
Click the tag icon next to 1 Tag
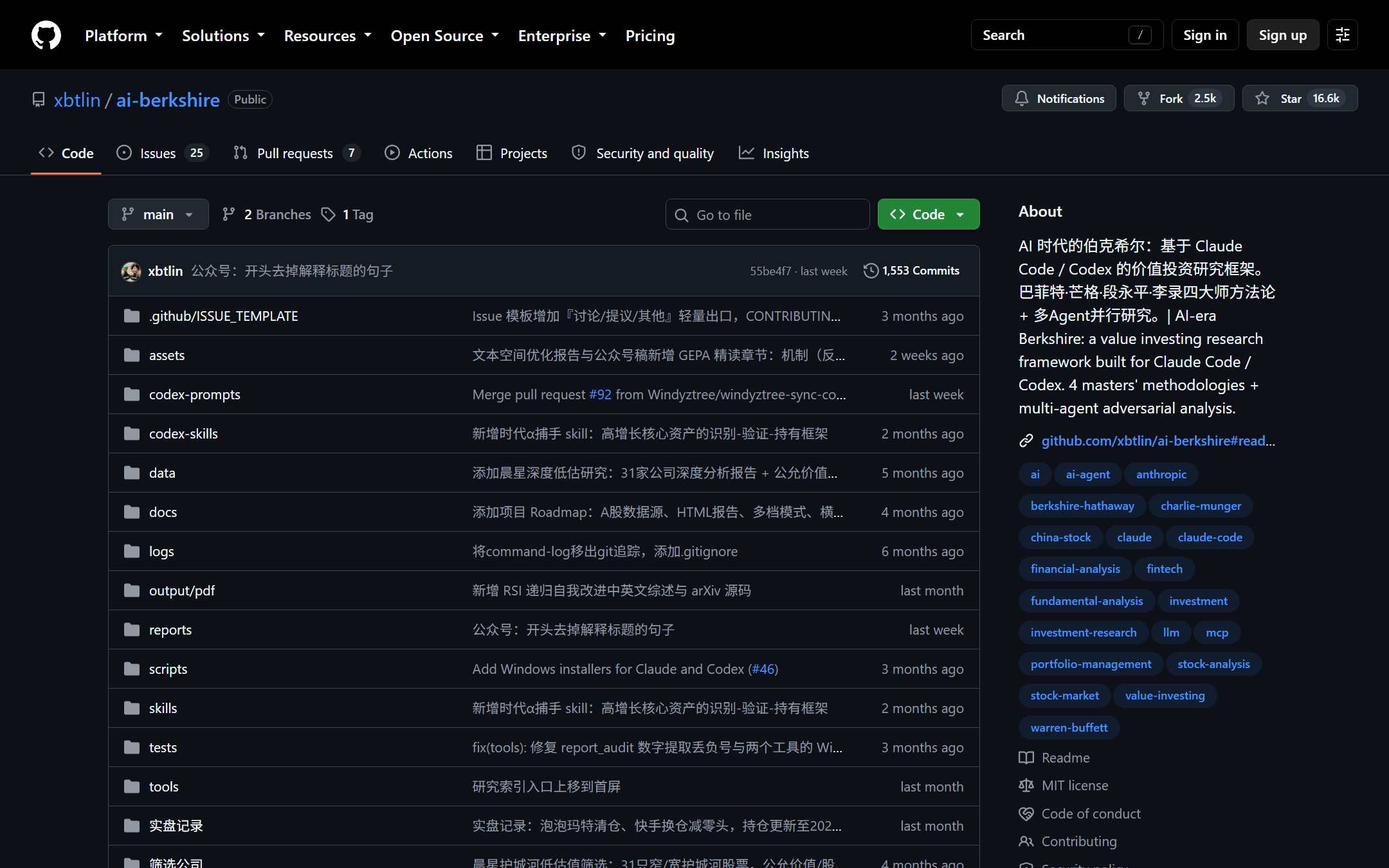329,214
